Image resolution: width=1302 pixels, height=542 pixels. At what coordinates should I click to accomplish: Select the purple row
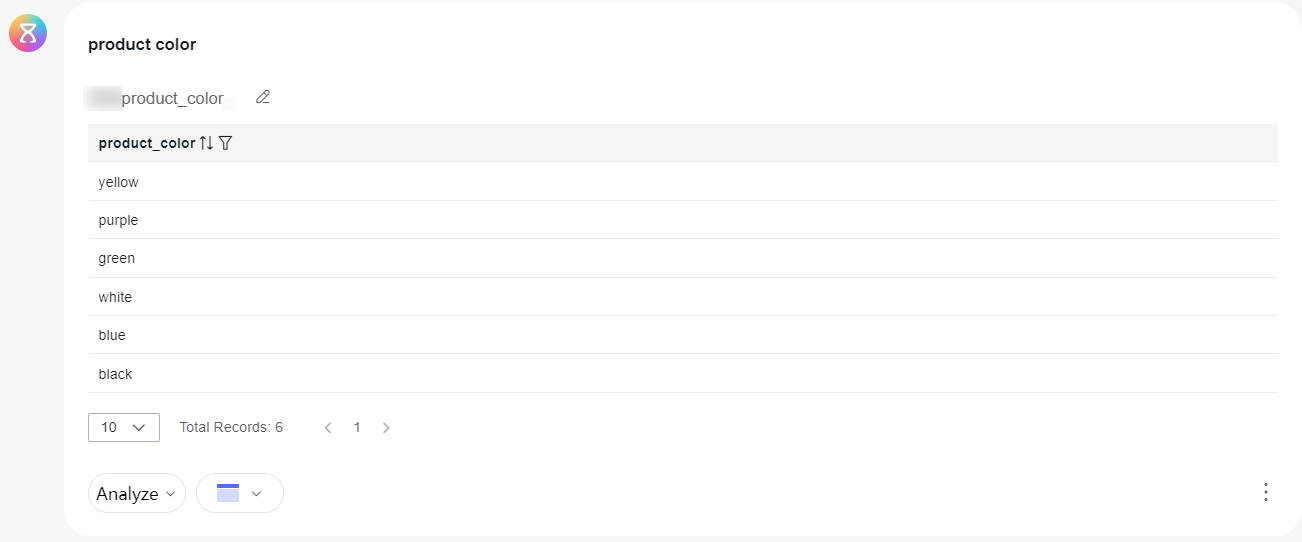(x=683, y=220)
